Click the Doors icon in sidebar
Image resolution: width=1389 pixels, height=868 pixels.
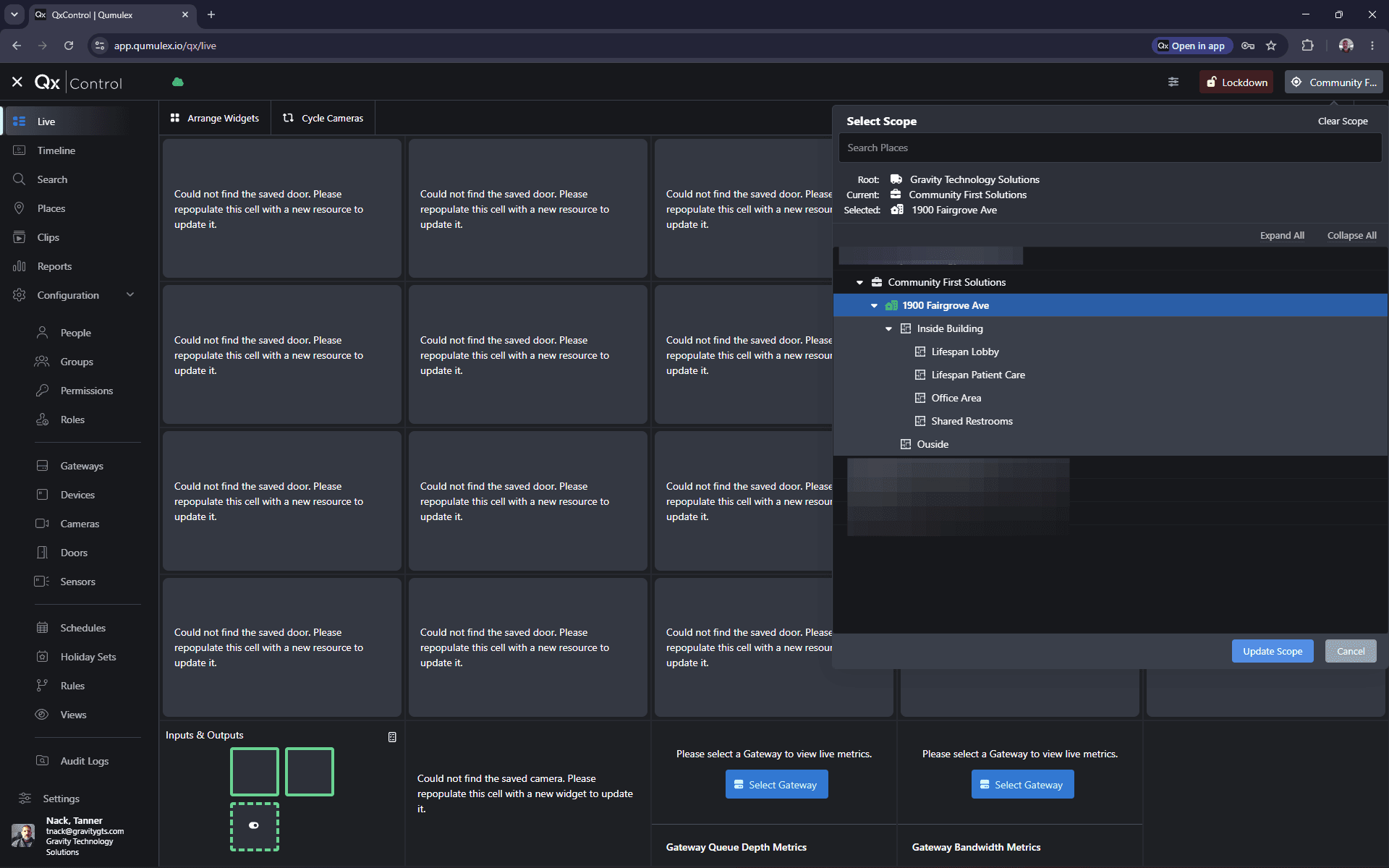click(x=43, y=553)
